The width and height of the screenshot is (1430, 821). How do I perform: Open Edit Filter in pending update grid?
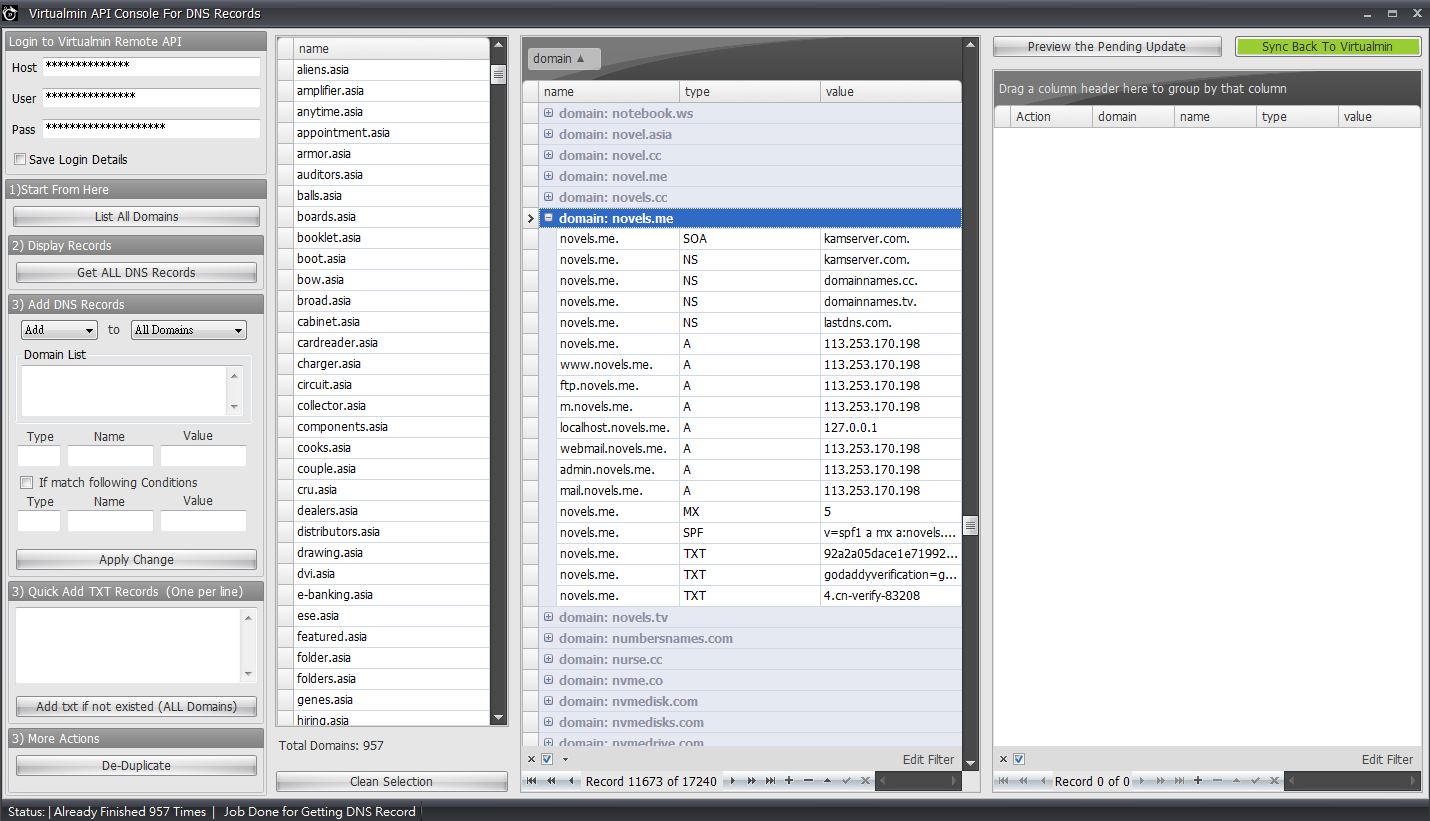point(1387,759)
